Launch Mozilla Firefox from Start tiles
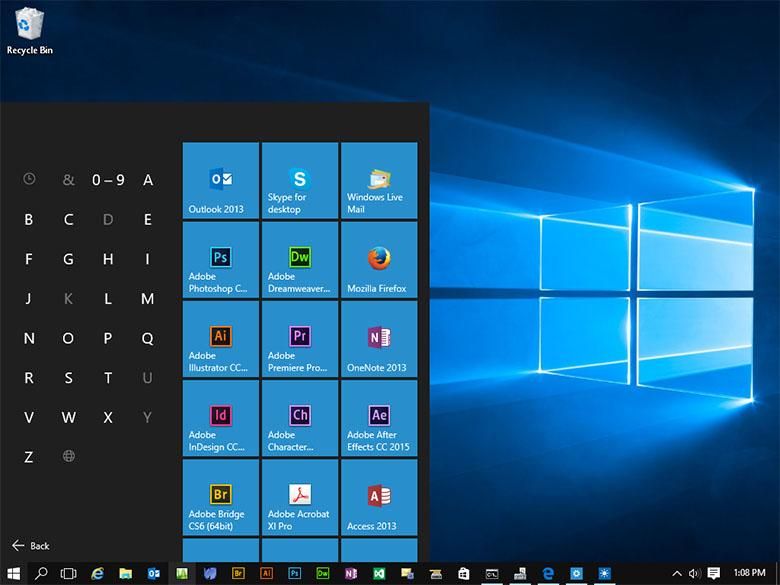 coord(378,259)
